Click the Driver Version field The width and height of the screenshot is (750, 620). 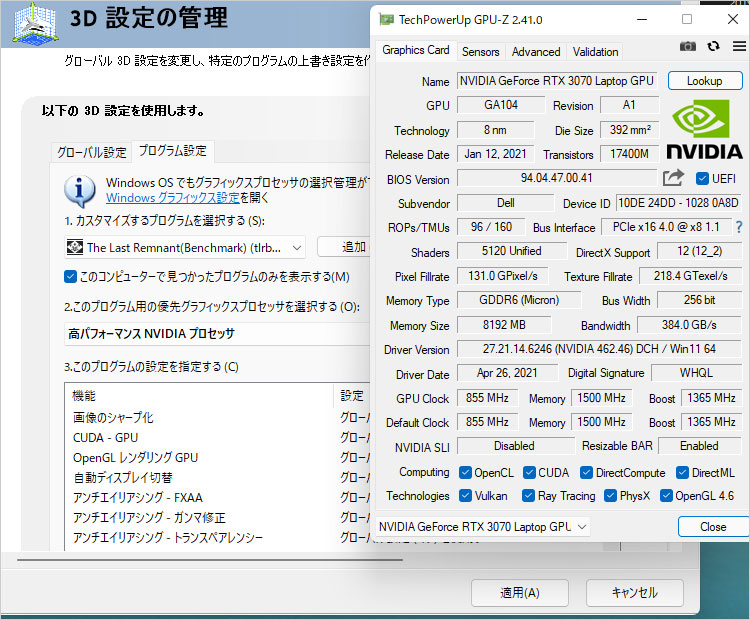599,349
